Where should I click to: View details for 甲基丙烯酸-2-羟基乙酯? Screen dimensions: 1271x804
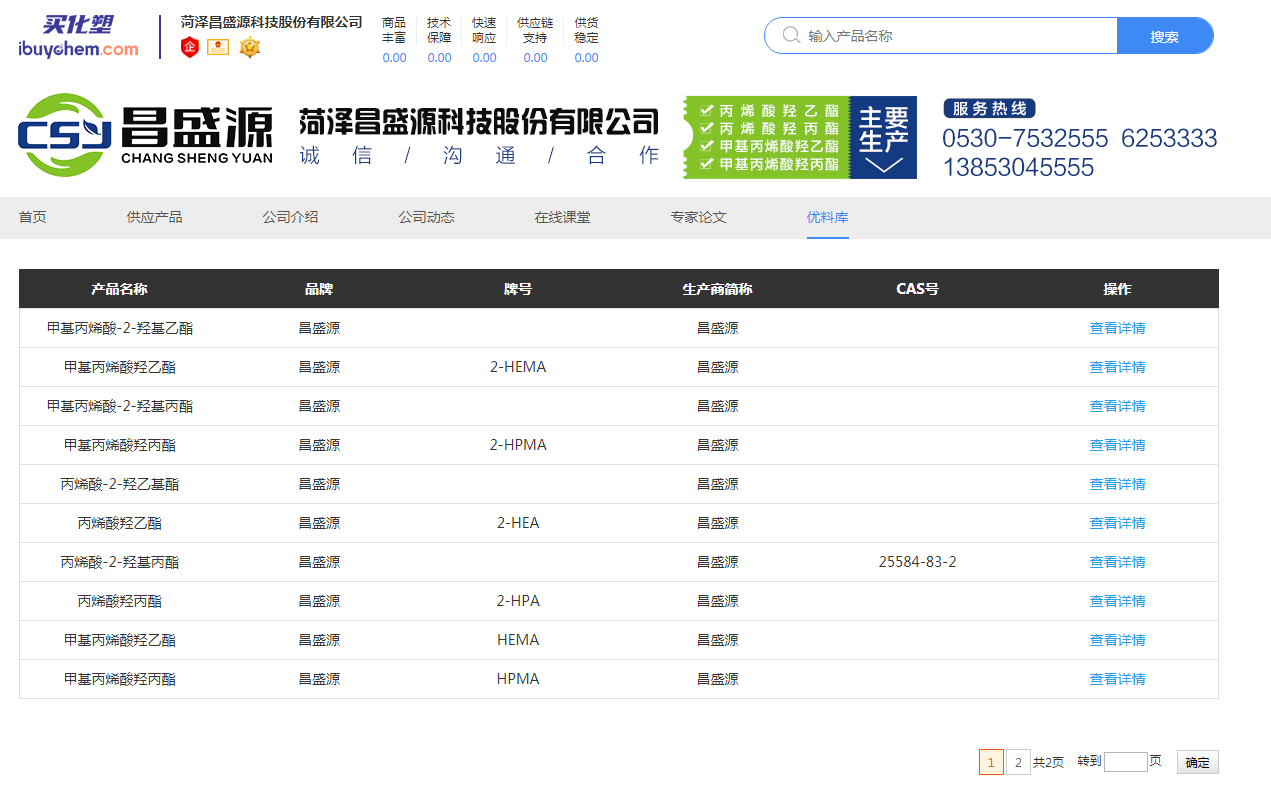point(1117,328)
